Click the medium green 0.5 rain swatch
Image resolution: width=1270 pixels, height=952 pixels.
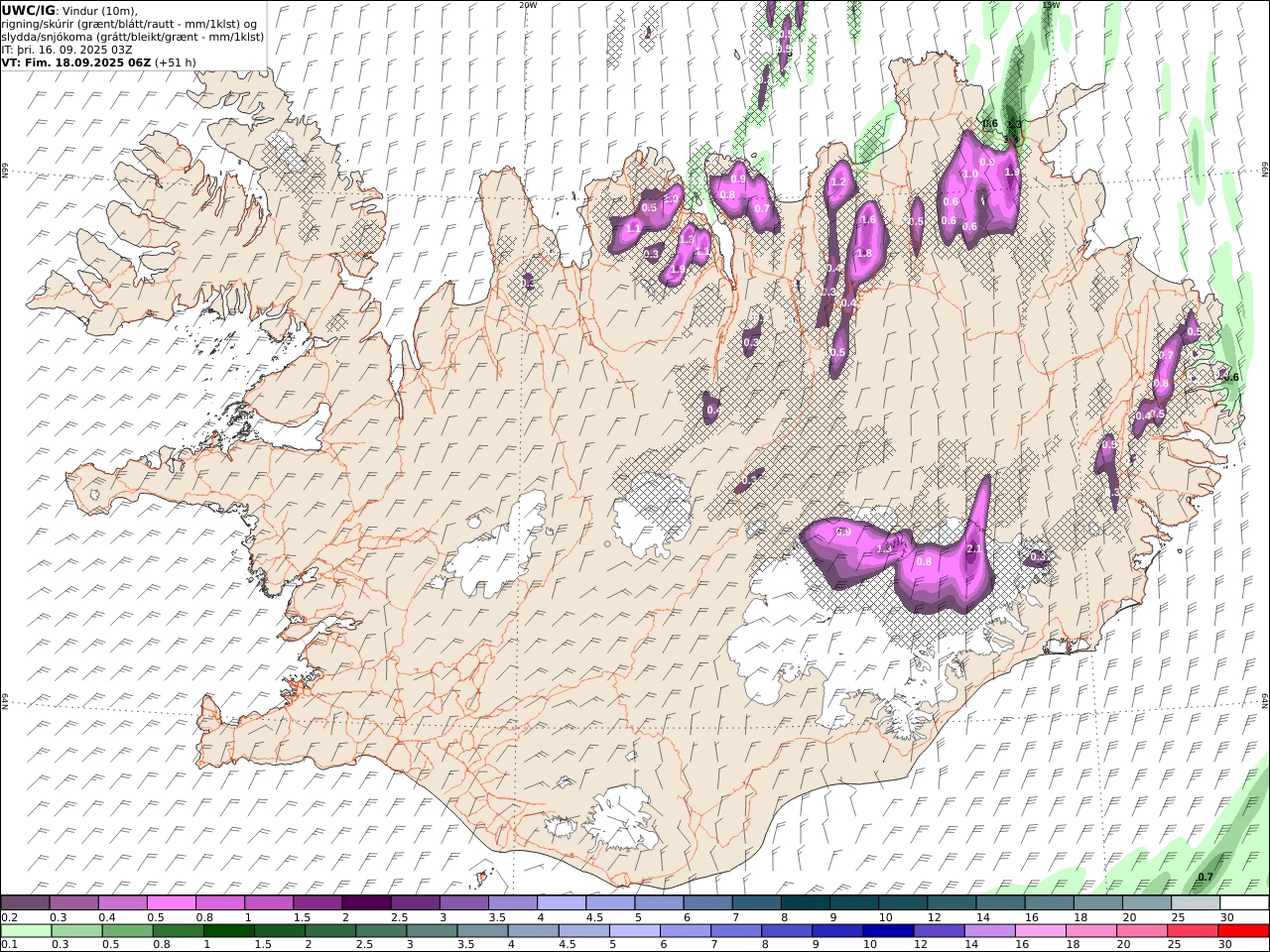[127, 930]
